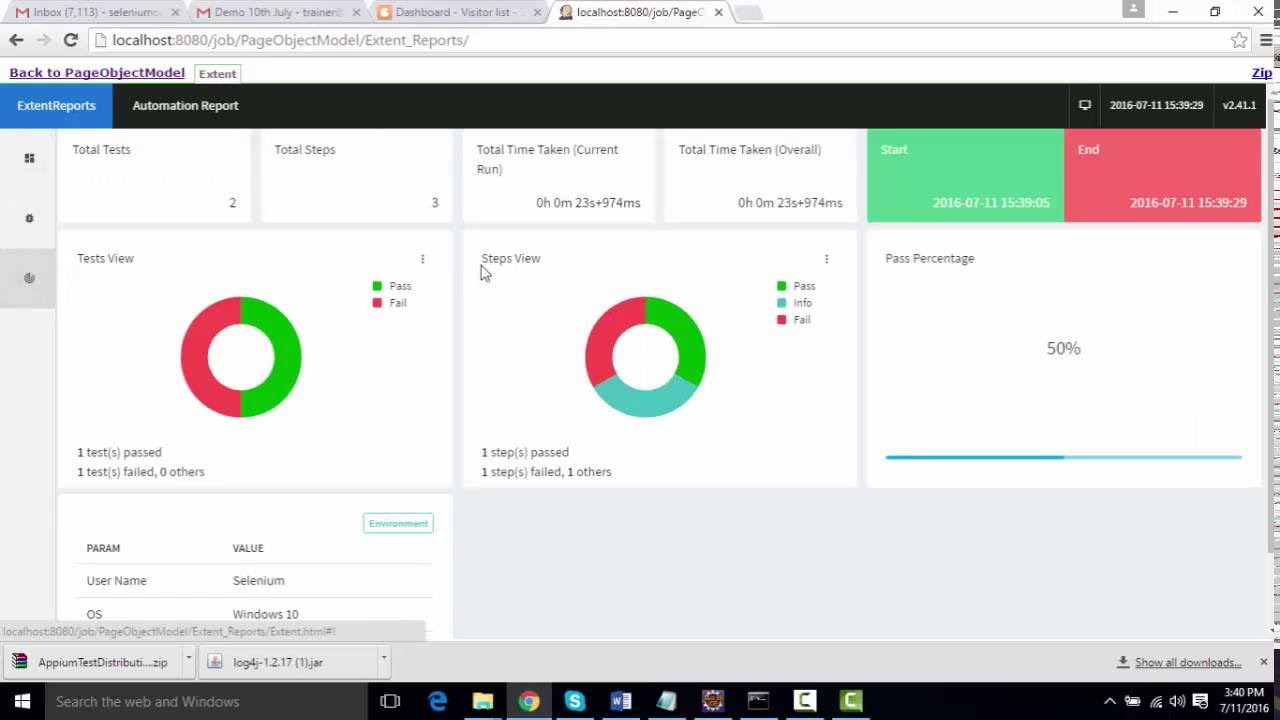Image resolution: width=1280 pixels, height=720 pixels.
Task: Show hidden system tray icons
Action: click(1109, 701)
